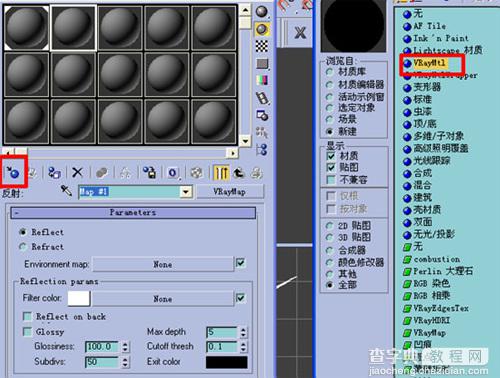
Task: Open the Material Editor Options icon
Action: [262, 116]
